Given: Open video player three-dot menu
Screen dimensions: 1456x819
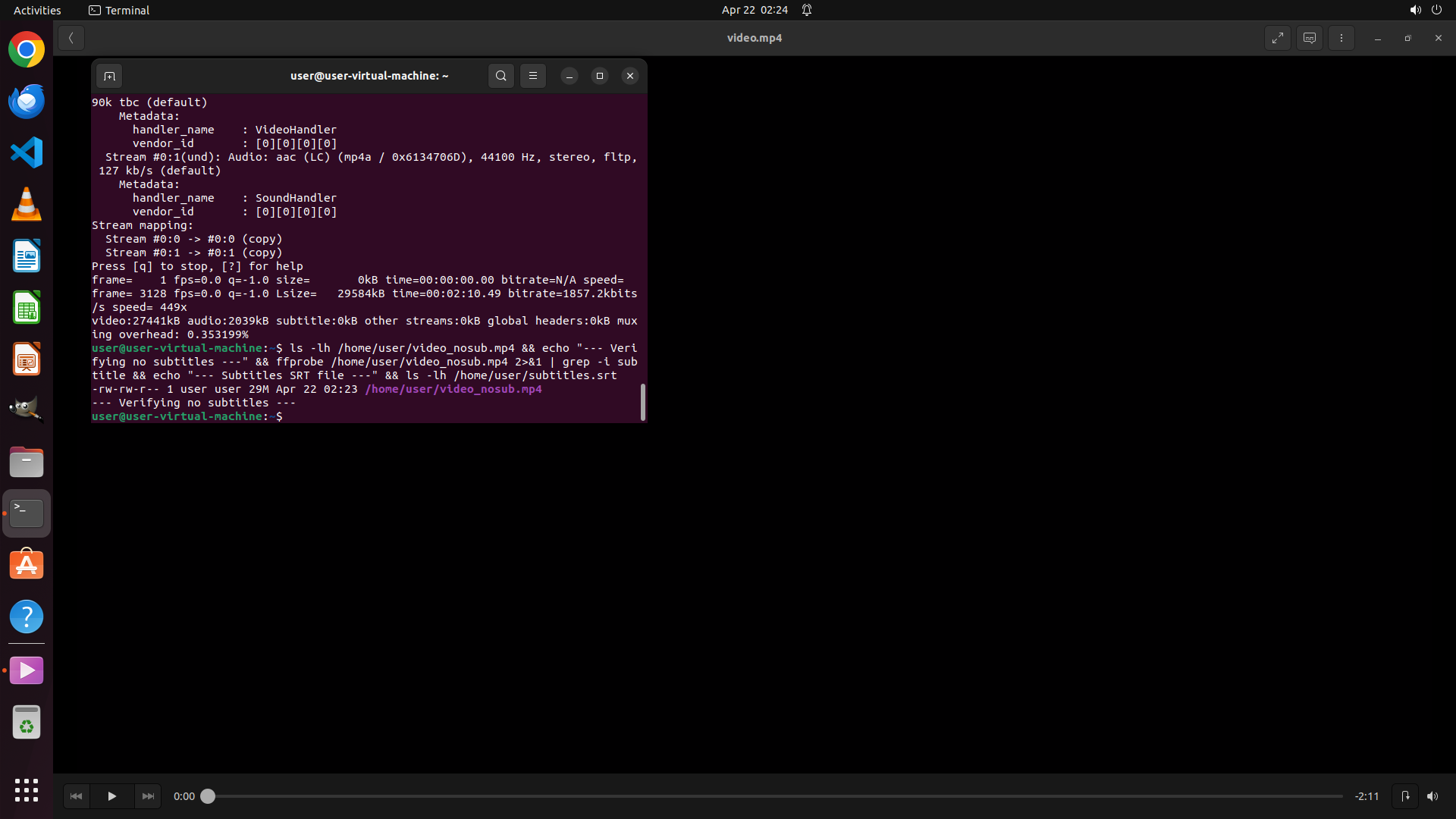Looking at the screenshot, I should (1341, 38).
